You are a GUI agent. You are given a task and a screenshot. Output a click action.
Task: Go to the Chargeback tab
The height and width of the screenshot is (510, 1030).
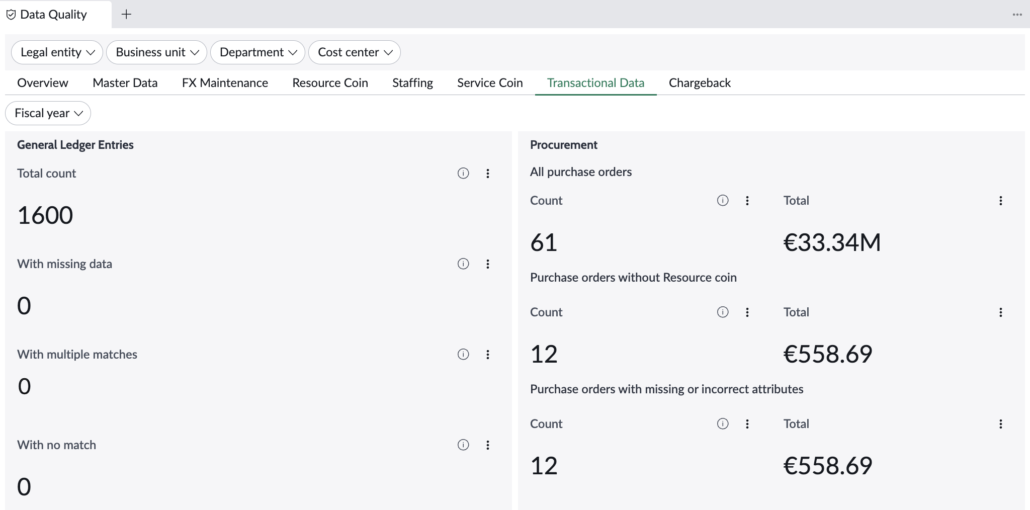[x=699, y=83]
